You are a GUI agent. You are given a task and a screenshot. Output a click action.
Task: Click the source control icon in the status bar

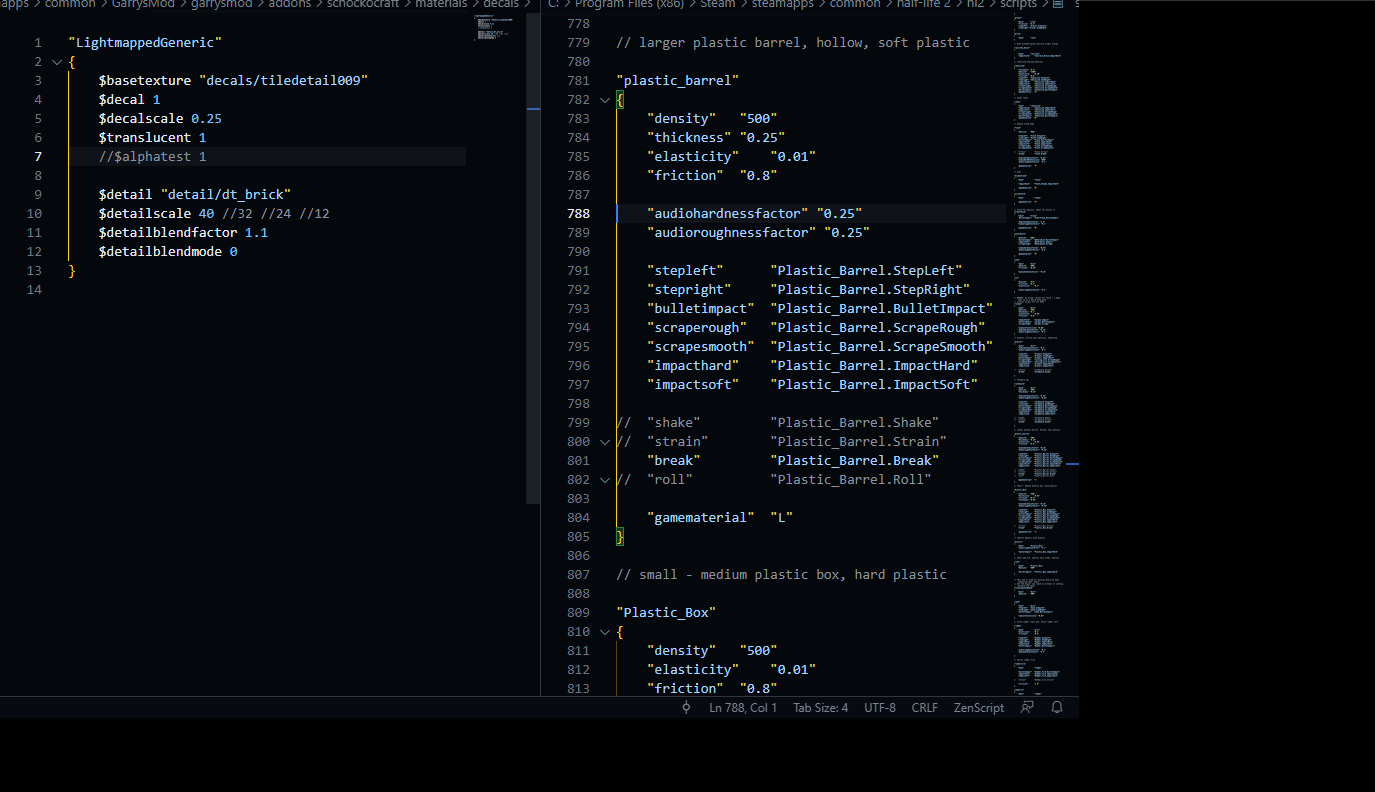click(686, 707)
